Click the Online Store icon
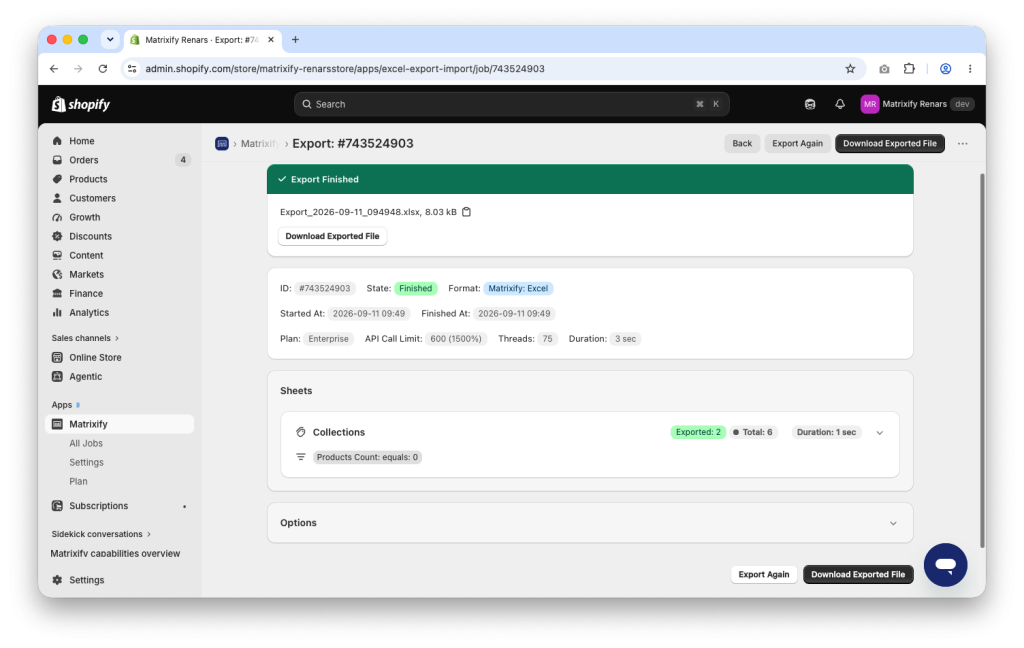1024x648 pixels. [57, 357]
